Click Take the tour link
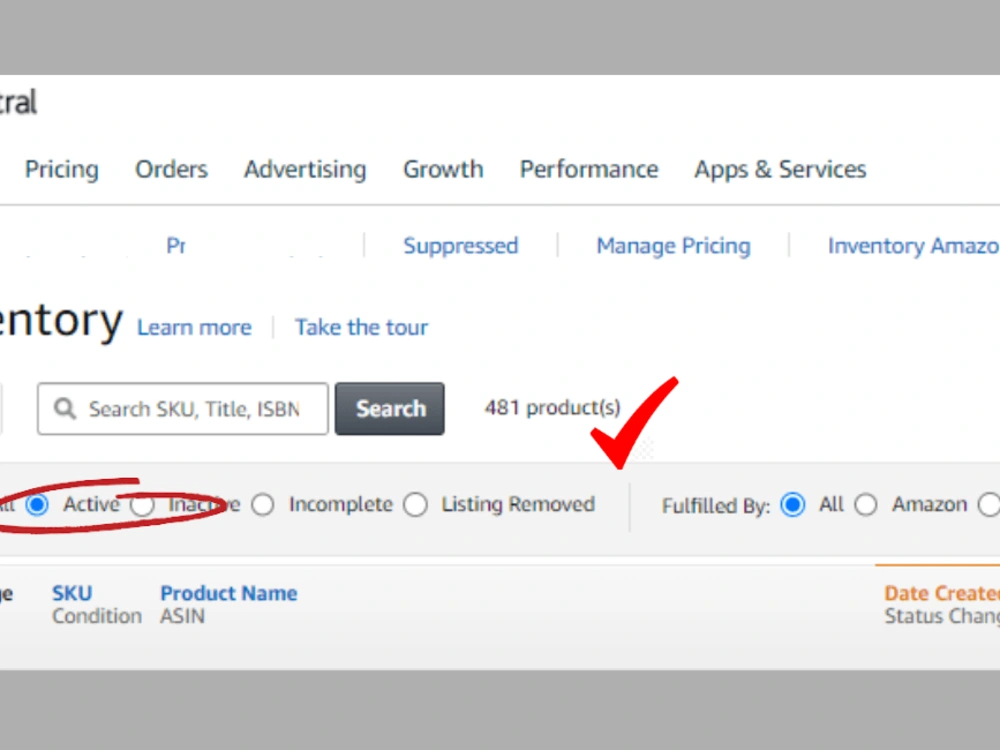The height and width of the screenshot is (750, 1000). tap(361, 327)
